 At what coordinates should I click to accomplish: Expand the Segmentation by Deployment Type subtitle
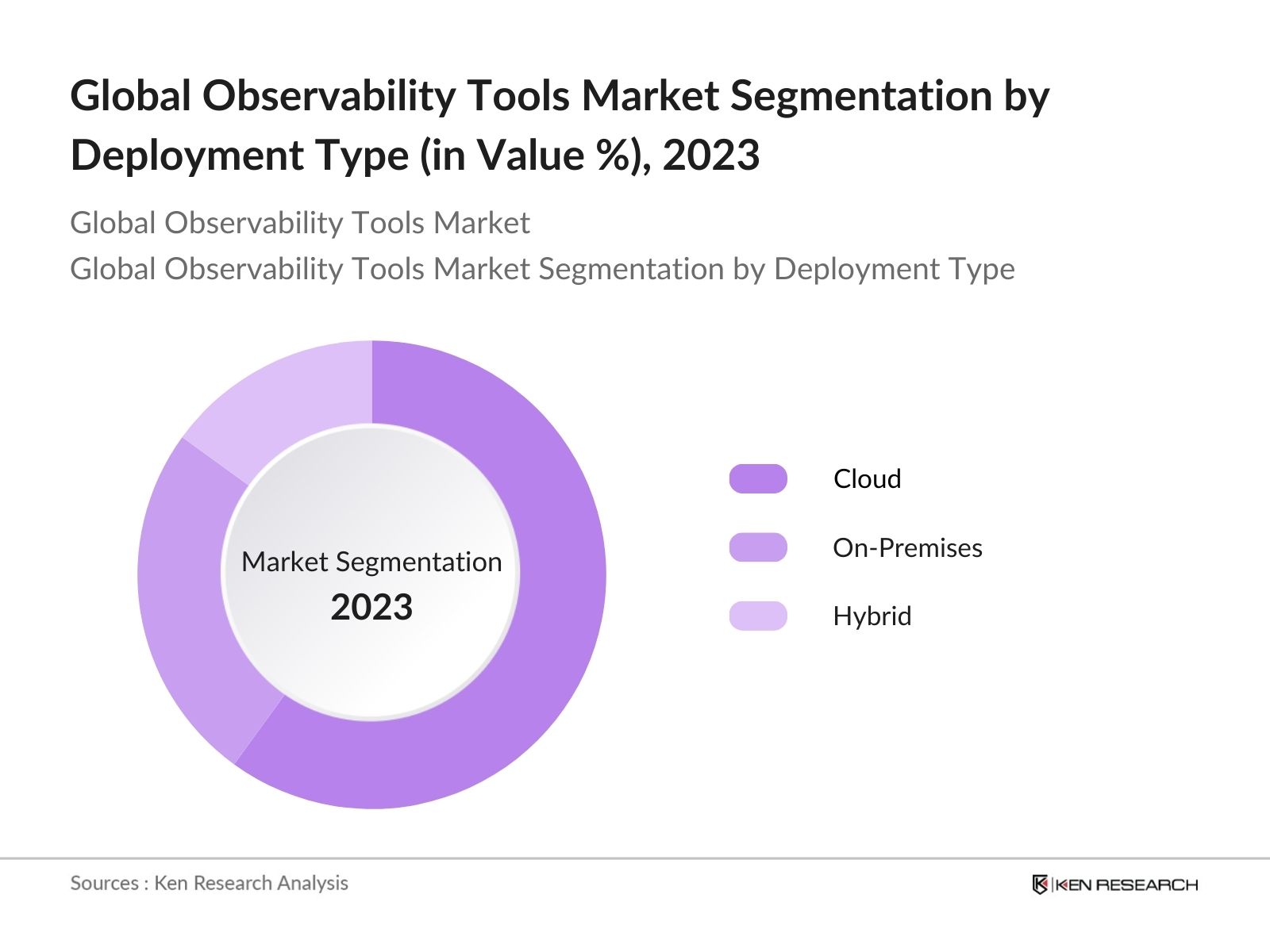pyautogui.click(x=542, y=269)
